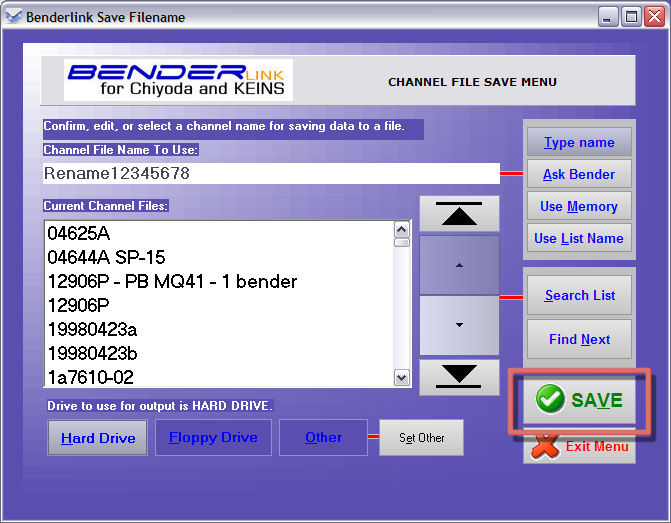Select Hard Drive as output drive

pos(98,438)
